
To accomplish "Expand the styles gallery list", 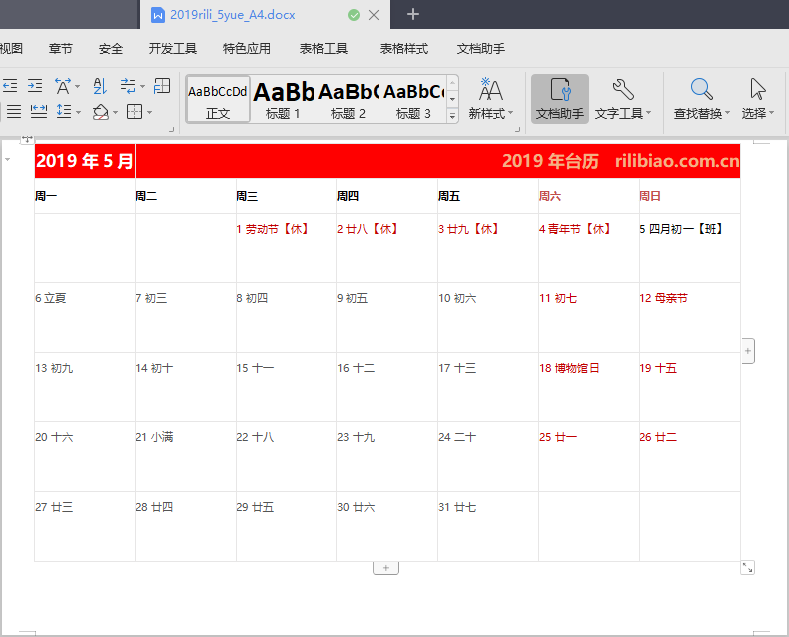I will [x=452, y=116].
